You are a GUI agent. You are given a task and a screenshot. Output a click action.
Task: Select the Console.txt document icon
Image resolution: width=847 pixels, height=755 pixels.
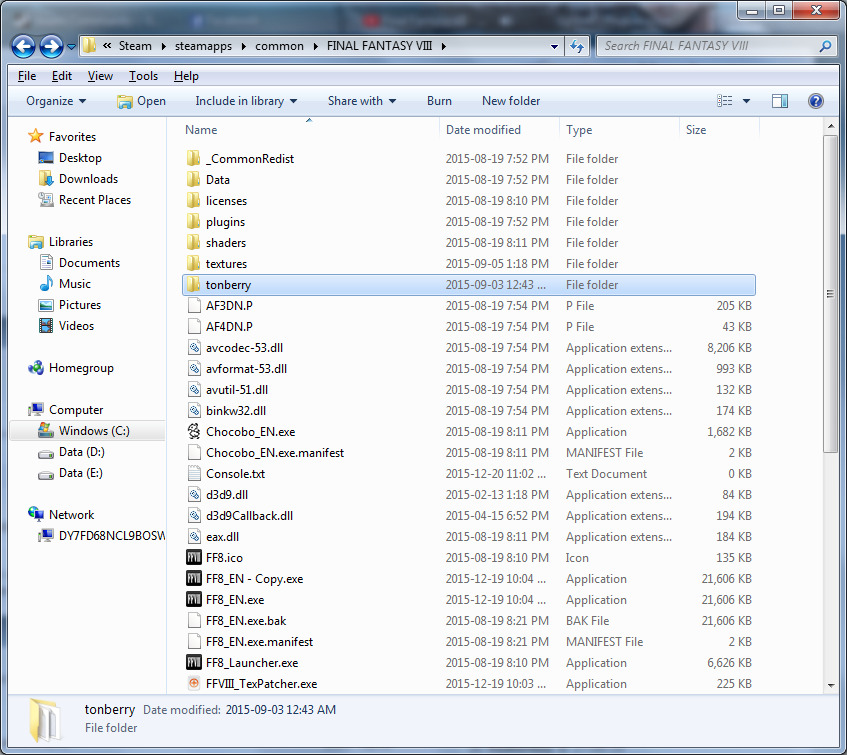coord(194,473)
